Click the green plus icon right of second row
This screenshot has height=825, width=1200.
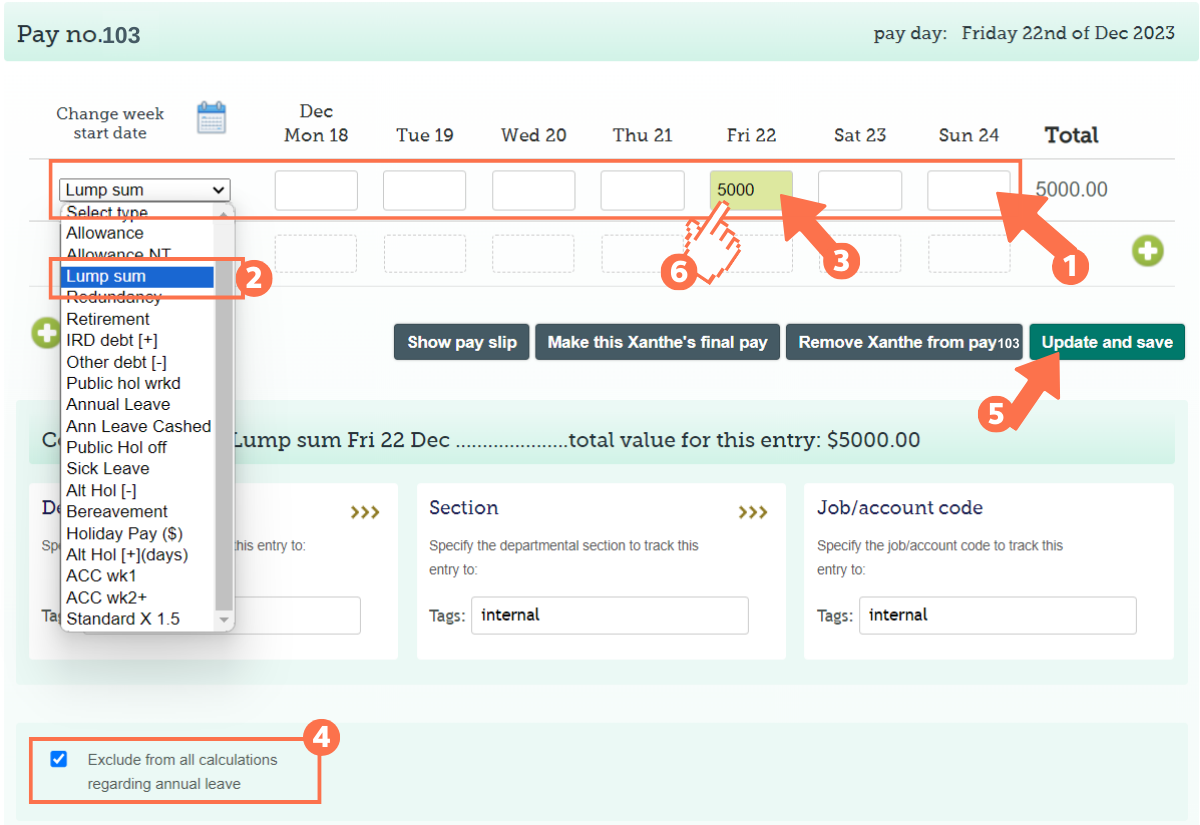[1147, 252]
